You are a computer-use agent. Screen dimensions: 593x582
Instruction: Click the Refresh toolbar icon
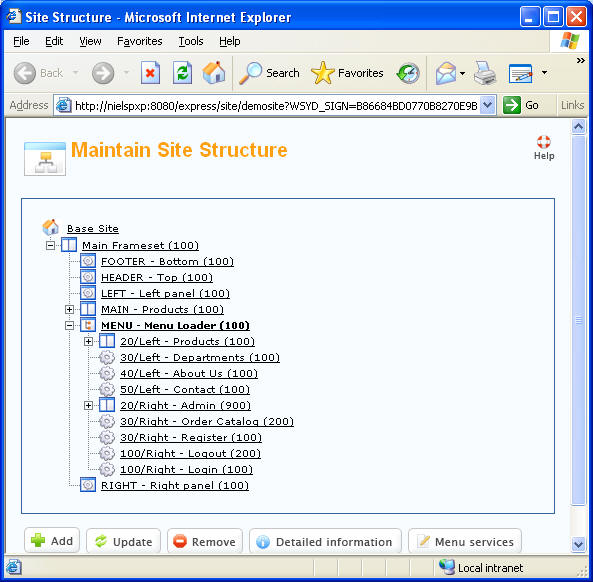coord(182,73)
